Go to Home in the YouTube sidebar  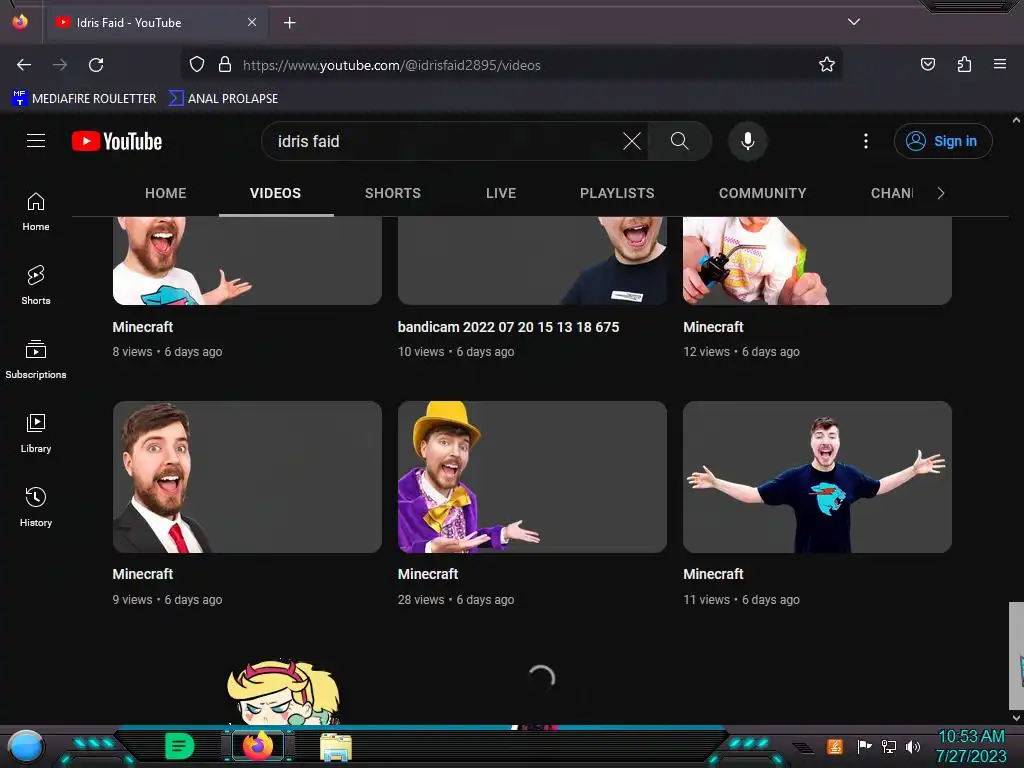pos(36,212)
